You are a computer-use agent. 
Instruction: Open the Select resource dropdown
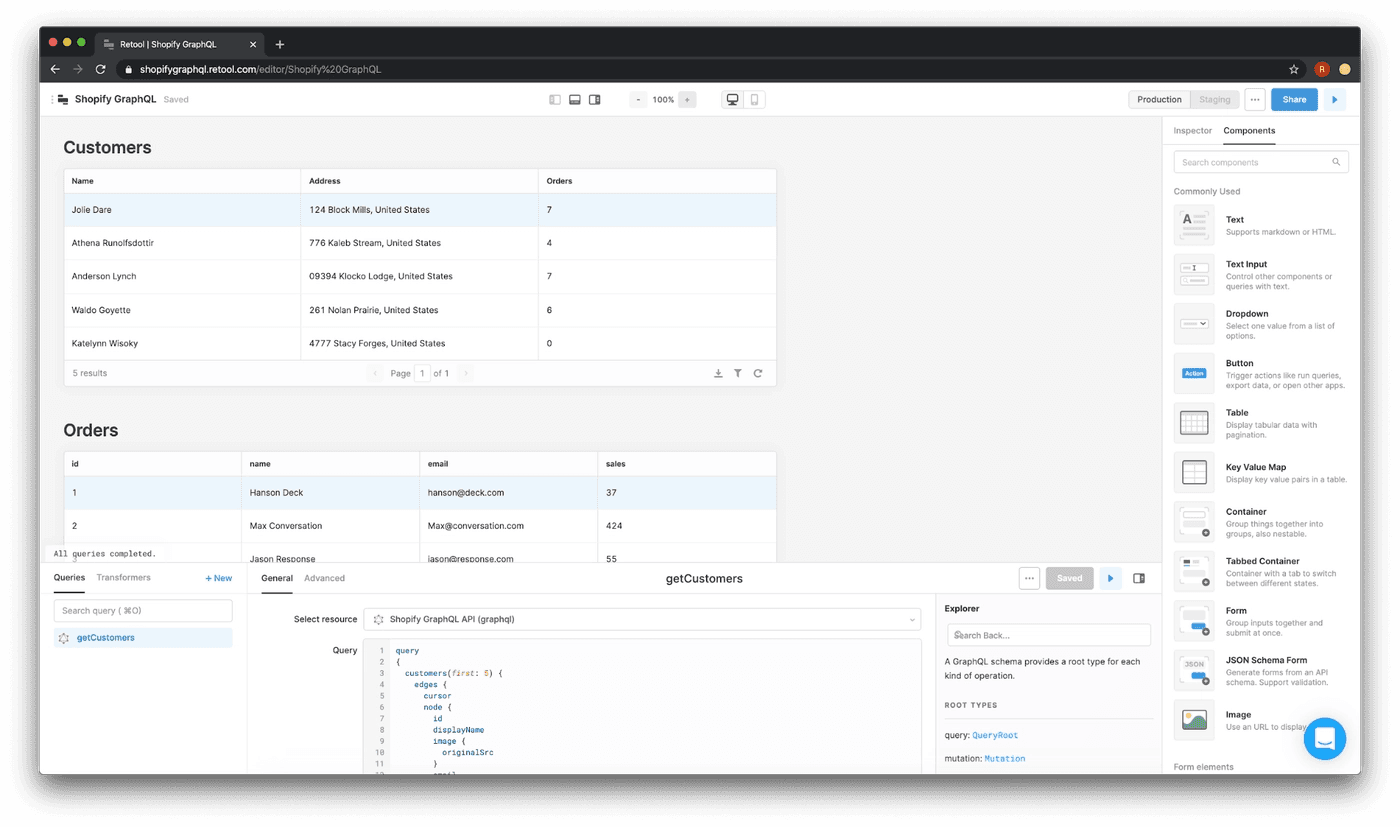point(641,620)
